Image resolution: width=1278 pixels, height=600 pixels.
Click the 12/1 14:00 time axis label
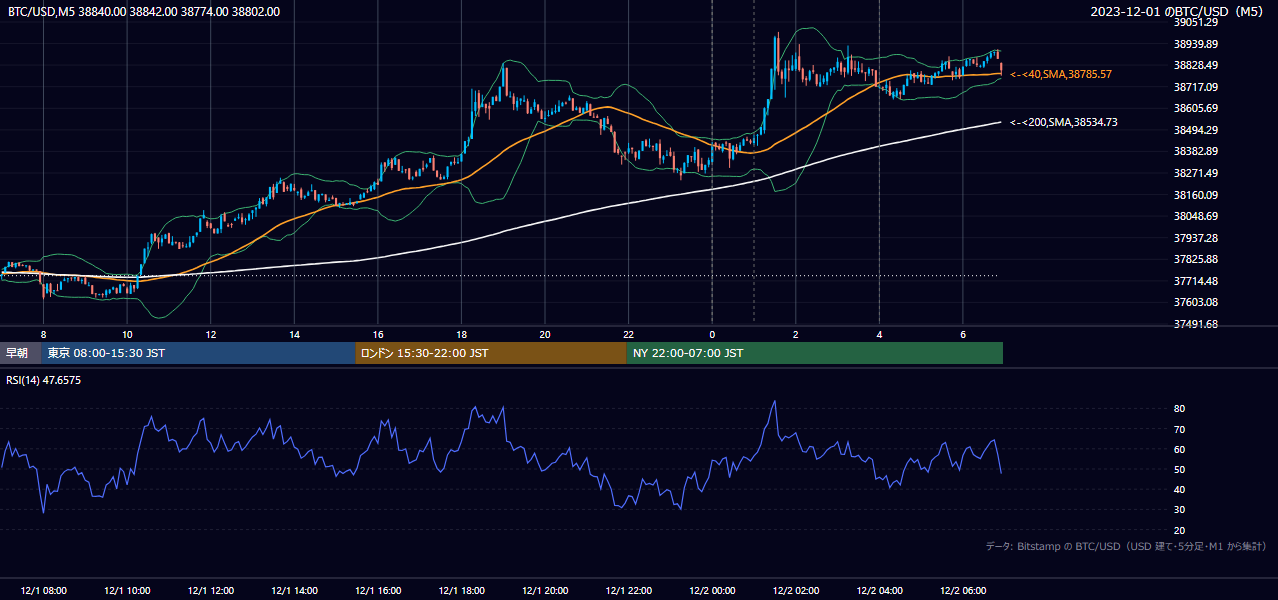click(294, 591)
